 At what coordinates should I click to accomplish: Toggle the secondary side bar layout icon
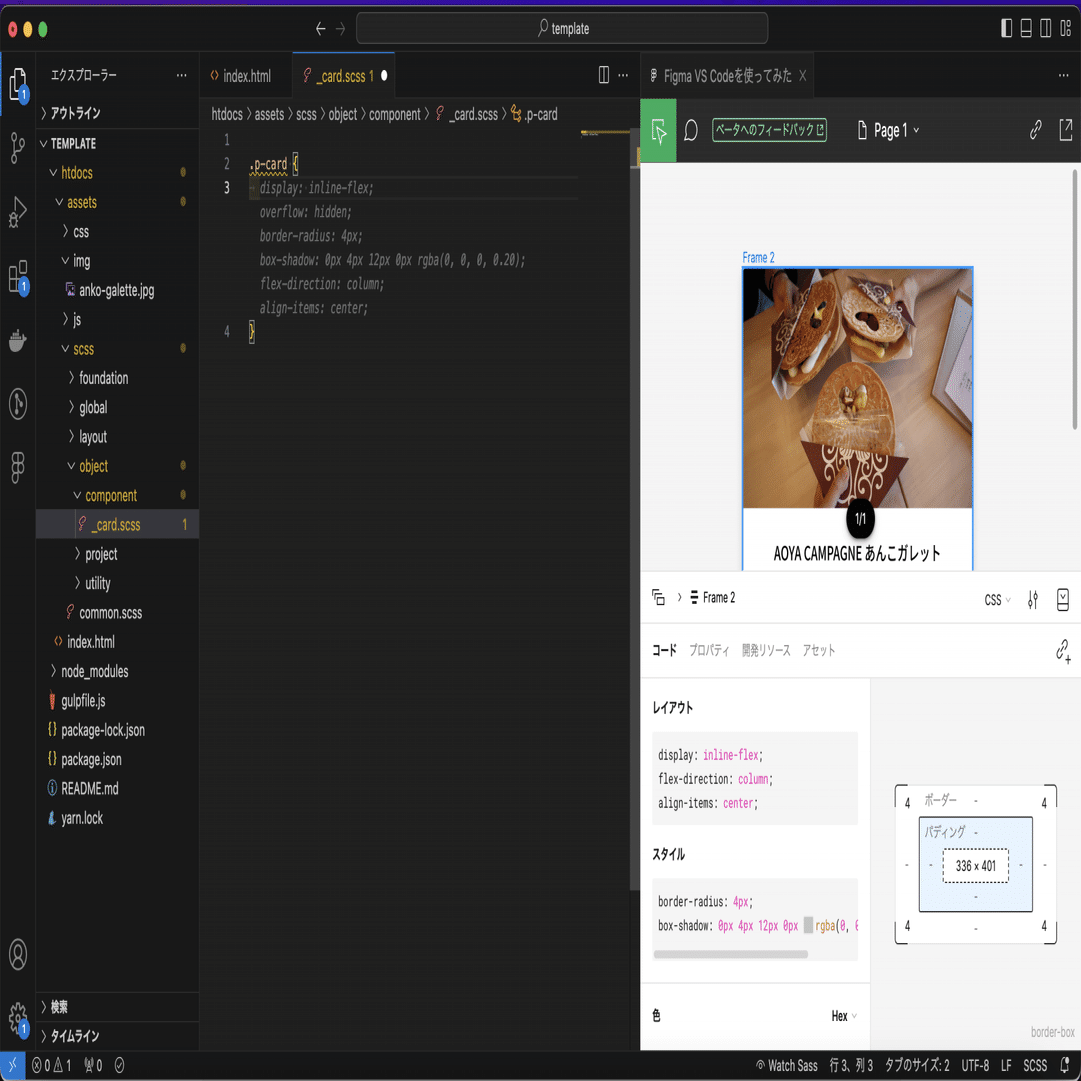pos(1046,28)
